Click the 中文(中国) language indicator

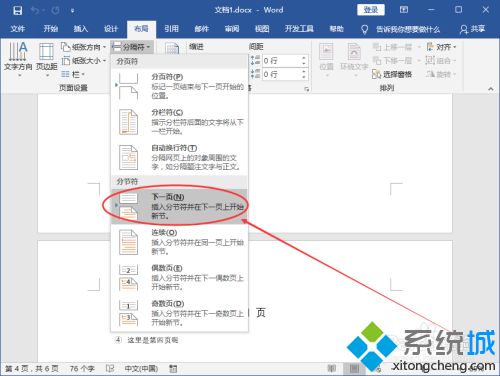pyautogui.click(x=141, y=369)
